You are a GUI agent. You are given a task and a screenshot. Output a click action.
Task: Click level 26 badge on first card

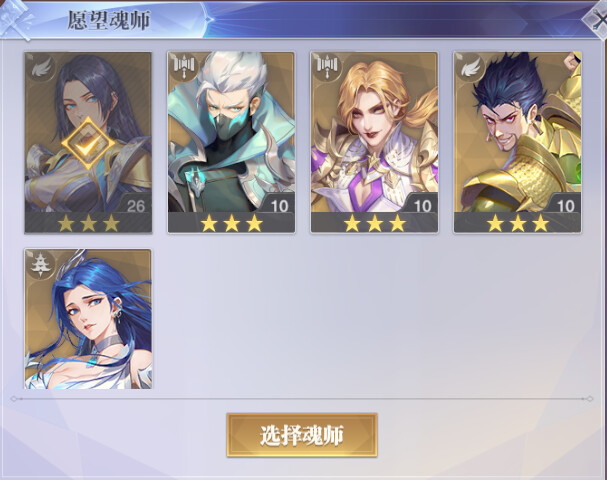135,206
